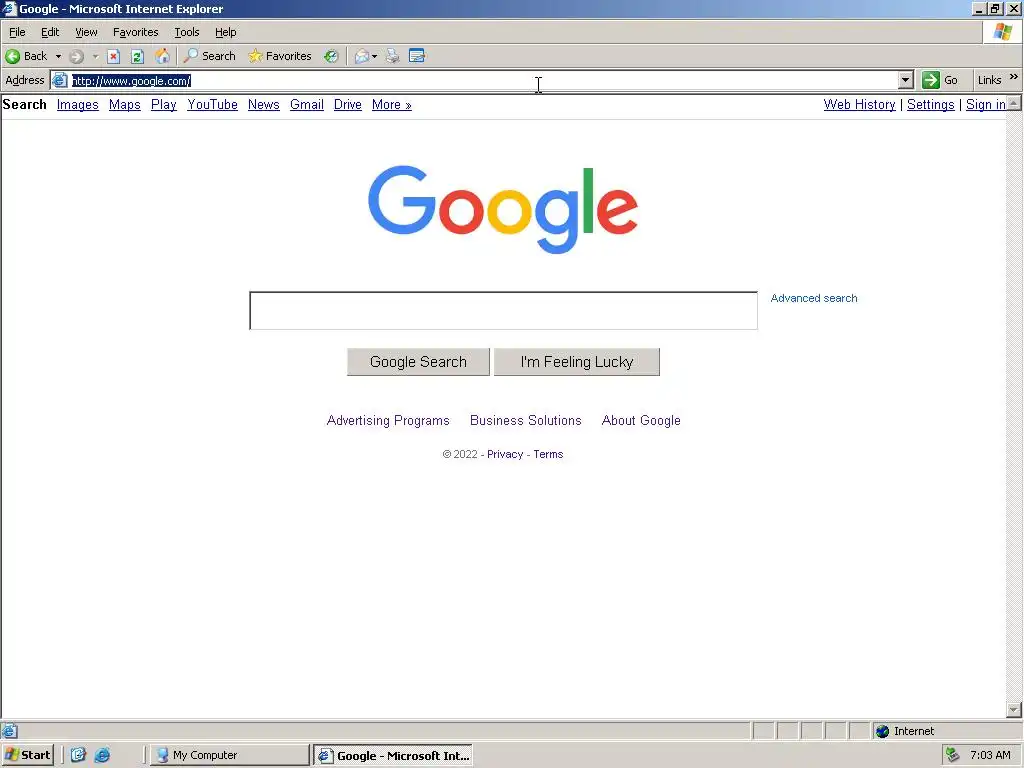Open the Maps link
The image size is (1024, 768).
(x=125, y=104)
